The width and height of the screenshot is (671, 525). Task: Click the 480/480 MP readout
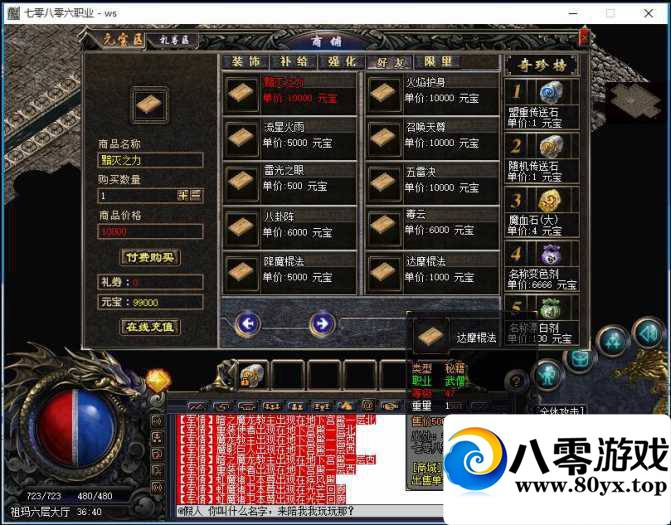pyautogui.click(x=95, y=496)
